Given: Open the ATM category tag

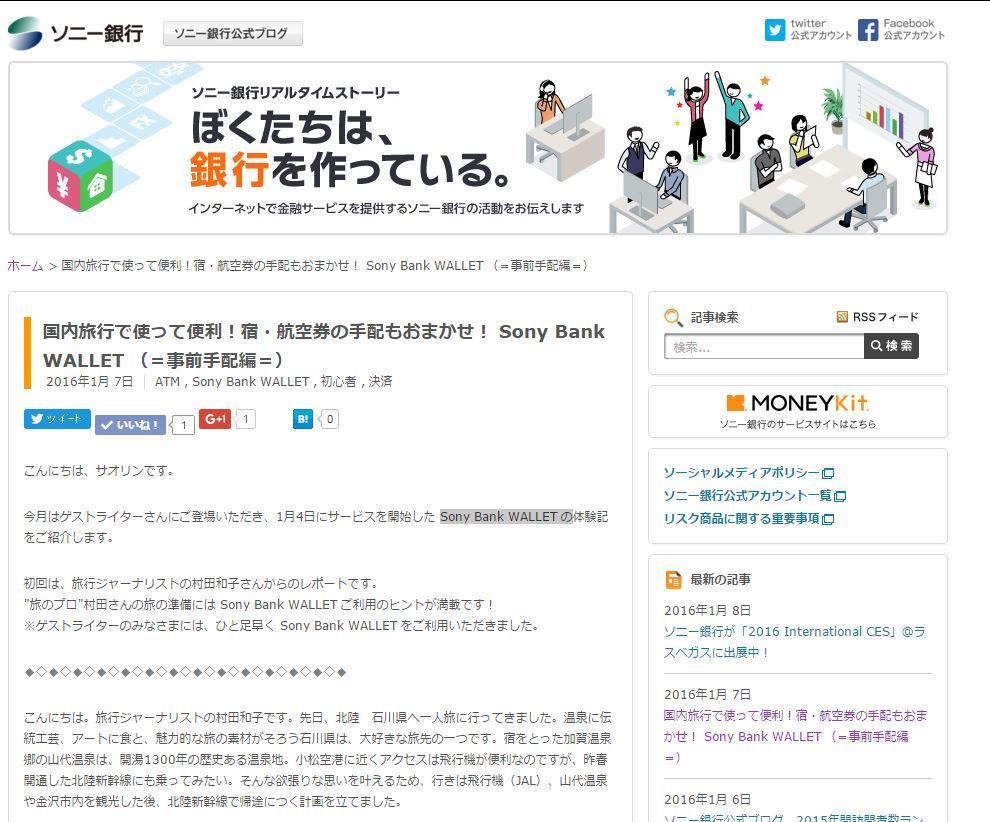Looking at the screenshot, I should pos(167,381).
